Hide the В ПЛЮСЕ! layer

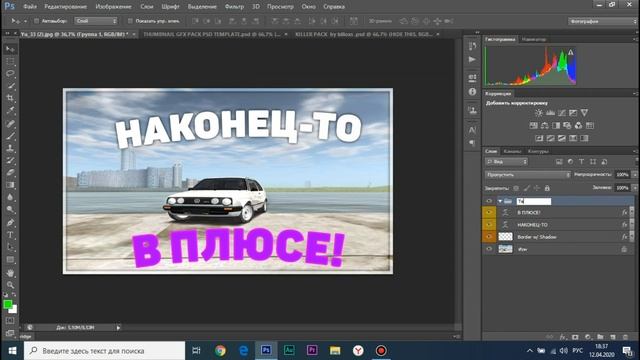[489, 212]
